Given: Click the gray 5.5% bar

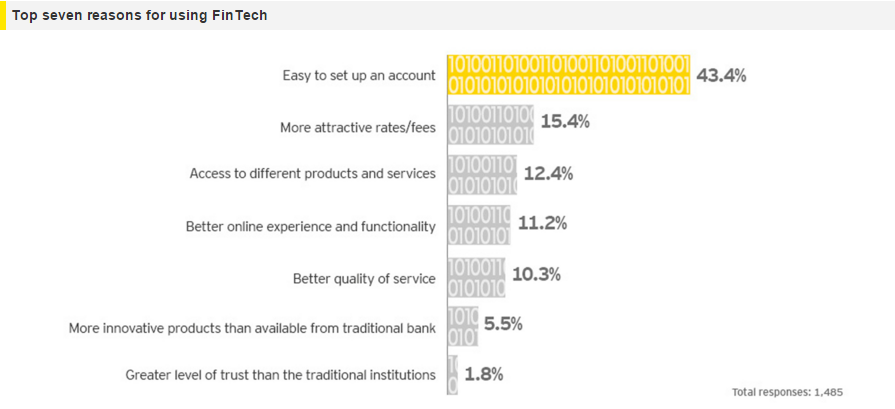Looking at the screenshot, I should 463,326.
